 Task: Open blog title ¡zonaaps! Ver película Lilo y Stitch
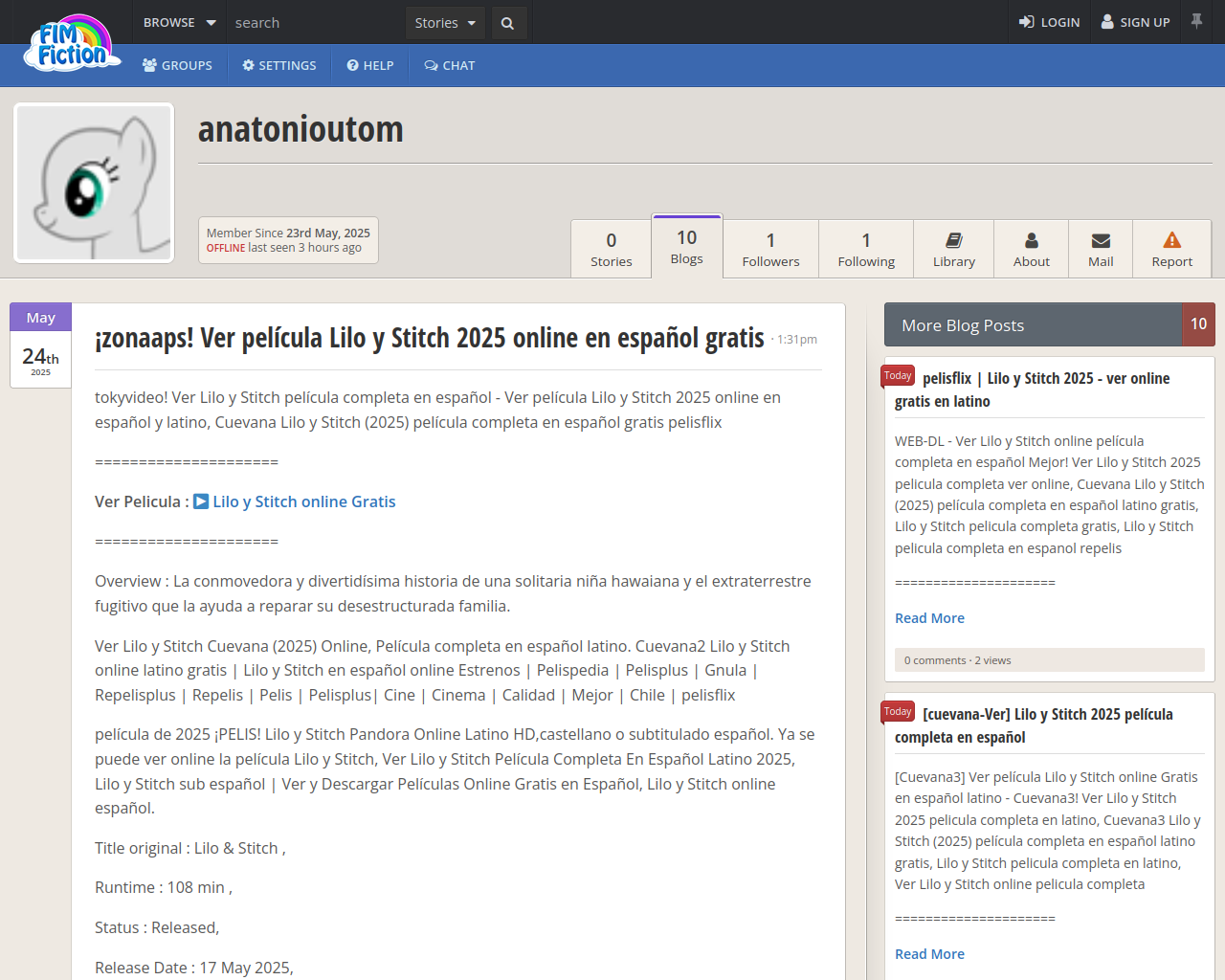(x=429, y=338)
